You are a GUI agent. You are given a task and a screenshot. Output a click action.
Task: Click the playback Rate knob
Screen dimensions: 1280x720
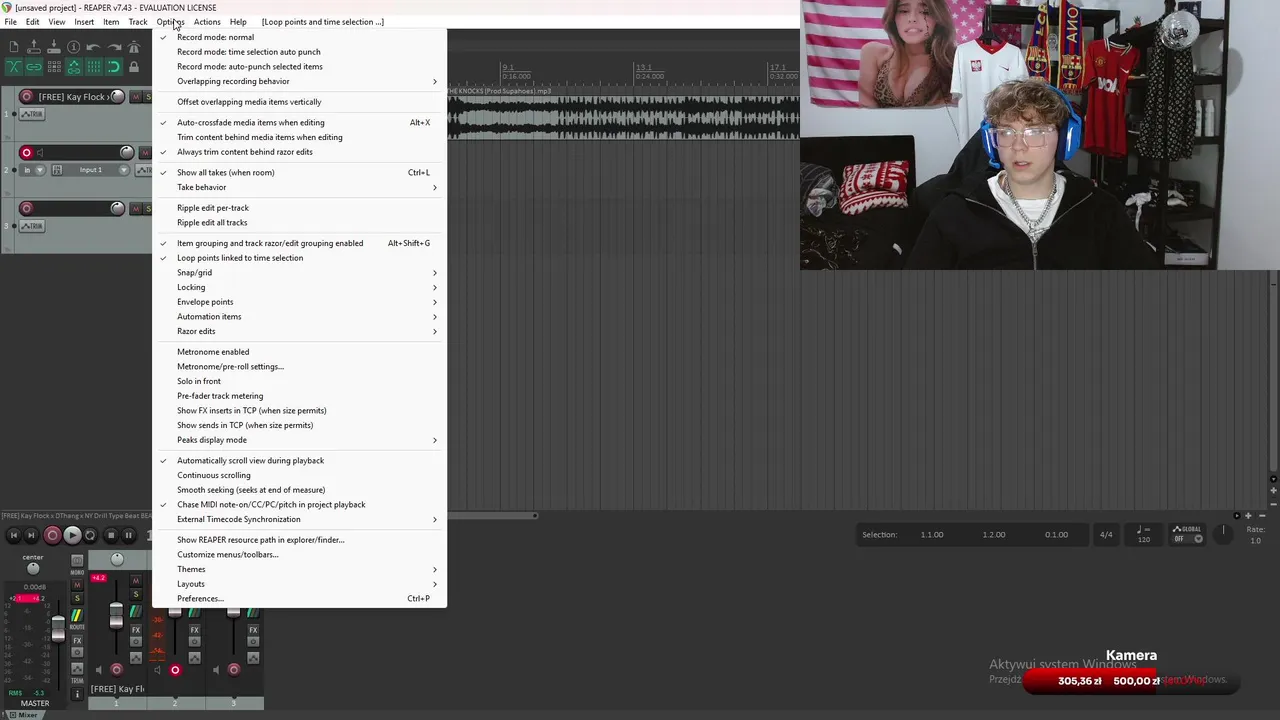tap(1223, 534)
